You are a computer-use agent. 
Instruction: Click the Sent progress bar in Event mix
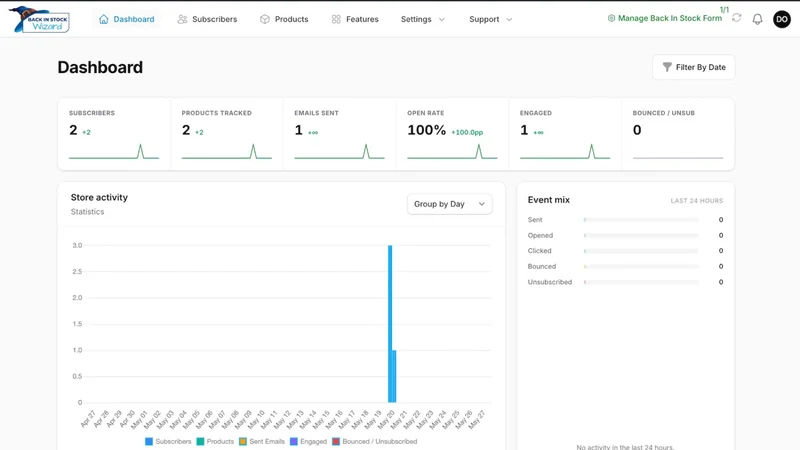(x=641, y=220)
